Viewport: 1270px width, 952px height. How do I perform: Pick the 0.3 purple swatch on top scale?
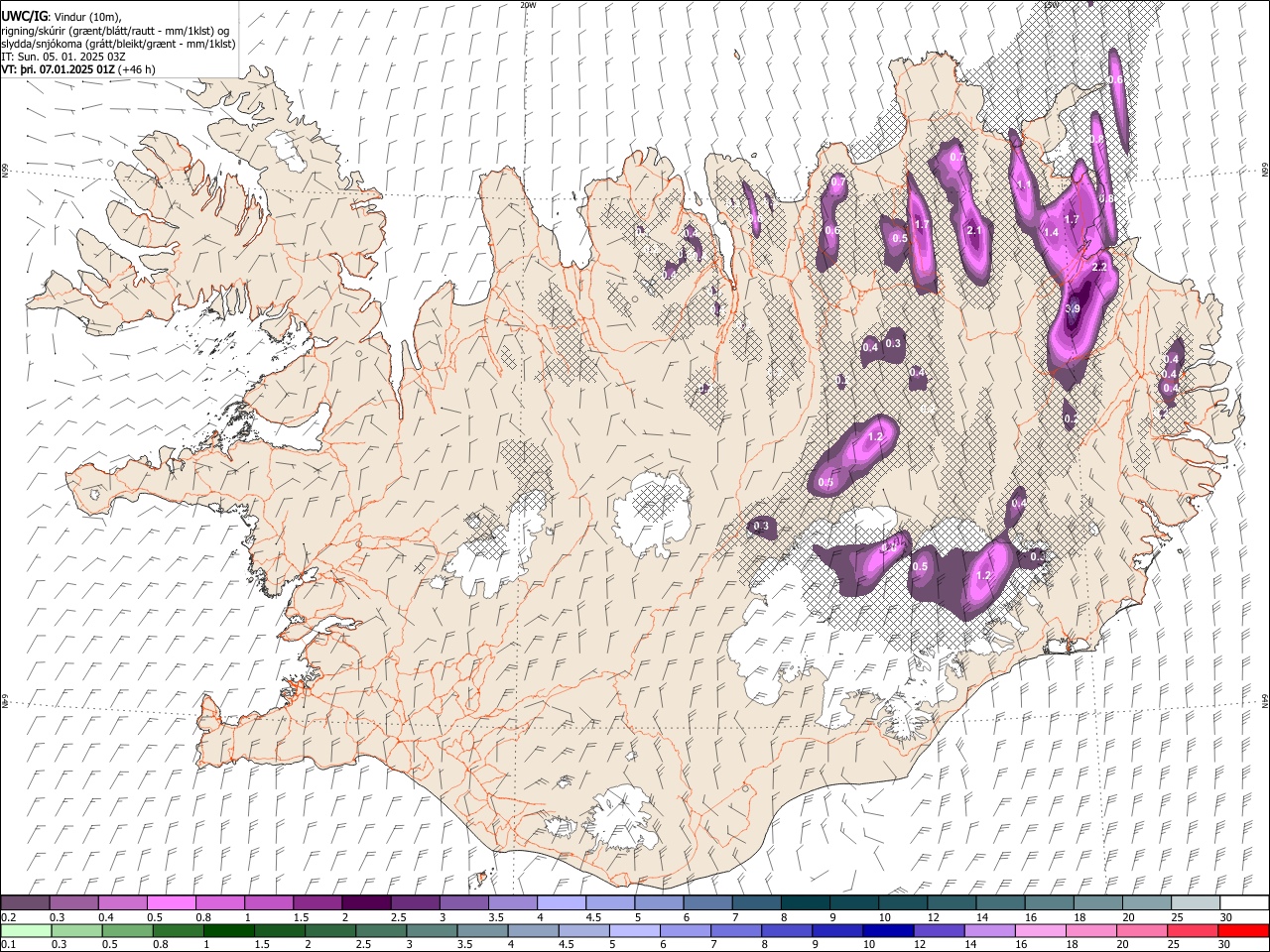[x=73, y=902]
